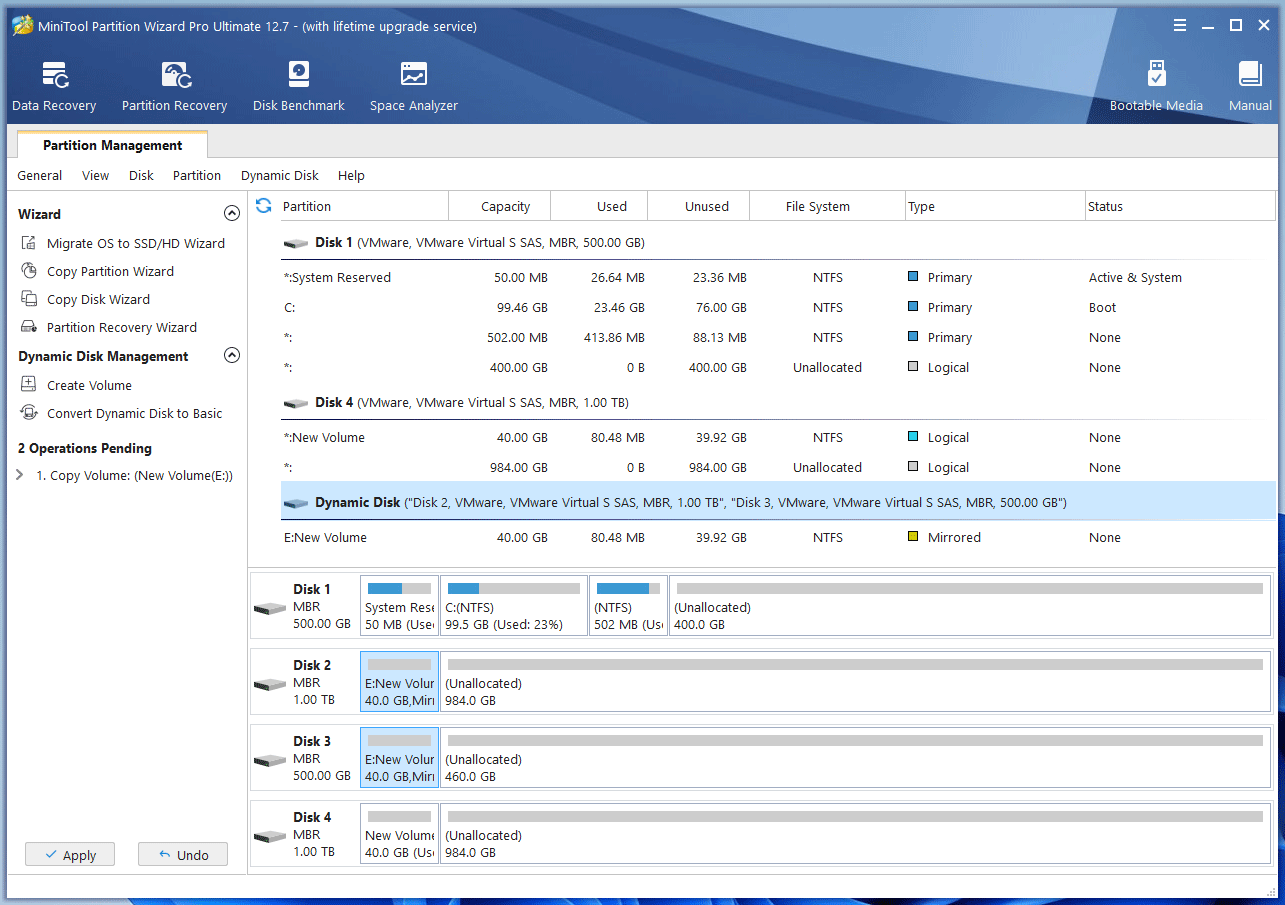Viewport: 1285px width, 905px height.
Task: Select System Reserved partition row
Action: pyautogui.click(x=778, y=278)
